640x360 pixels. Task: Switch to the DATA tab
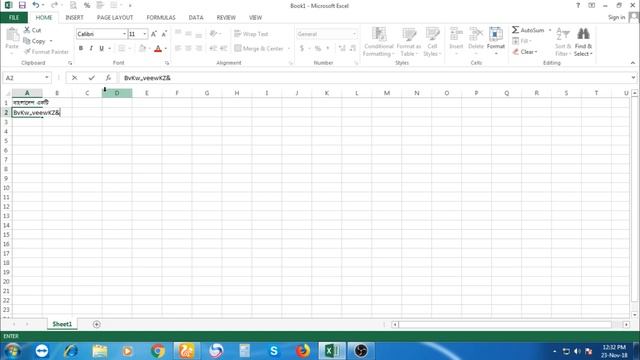click(196, 18)
